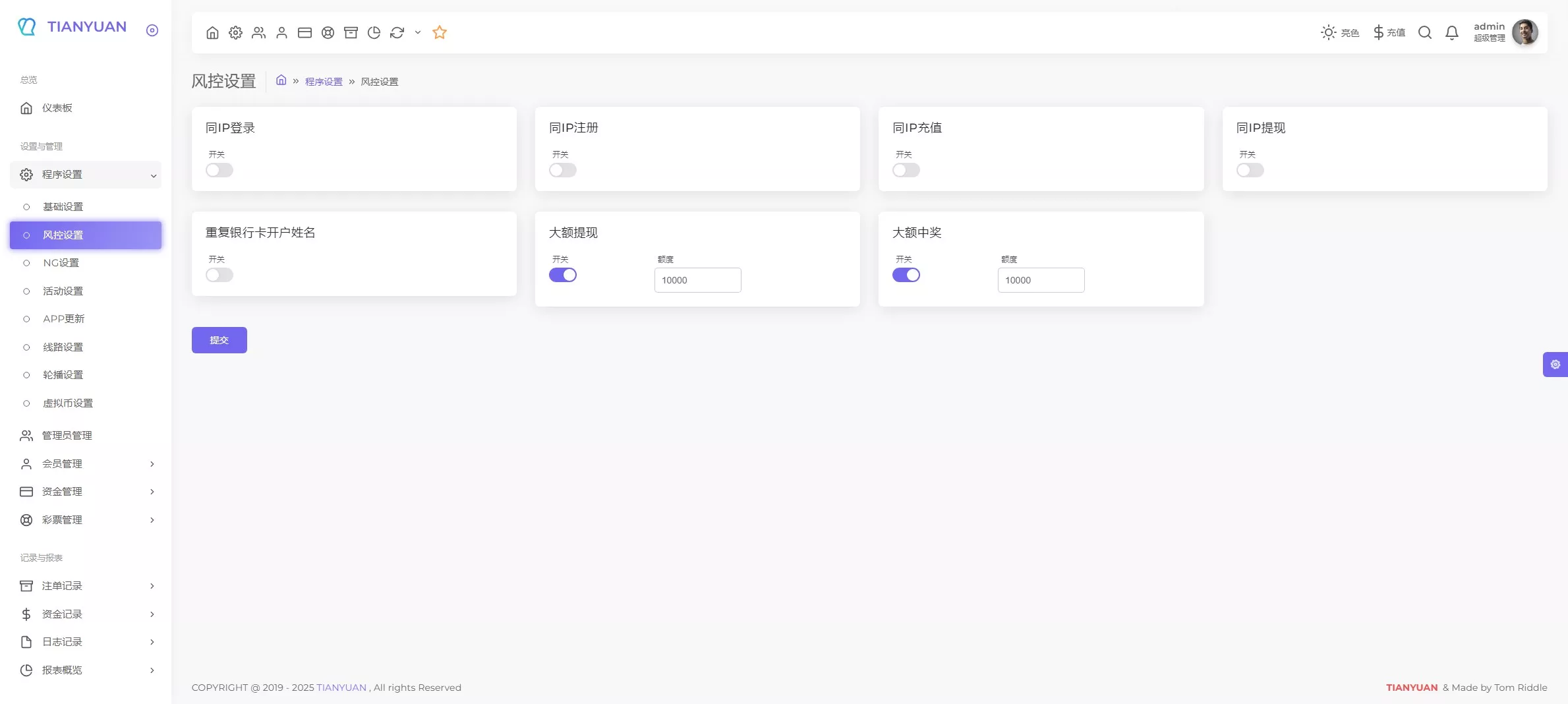Edit the 大额中奖 amount field
The height and width of the screenshot is (704, 1568).
click(x=1040, y=280)
